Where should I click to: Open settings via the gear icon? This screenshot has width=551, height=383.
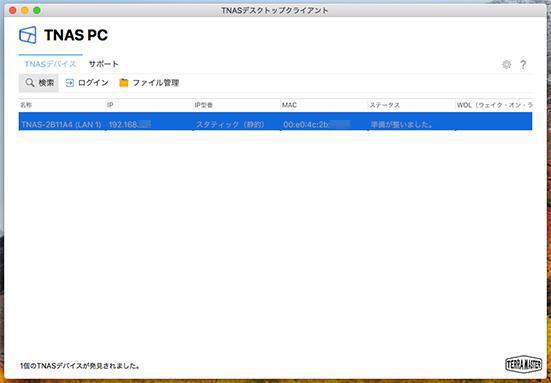[x=506, y=64]
